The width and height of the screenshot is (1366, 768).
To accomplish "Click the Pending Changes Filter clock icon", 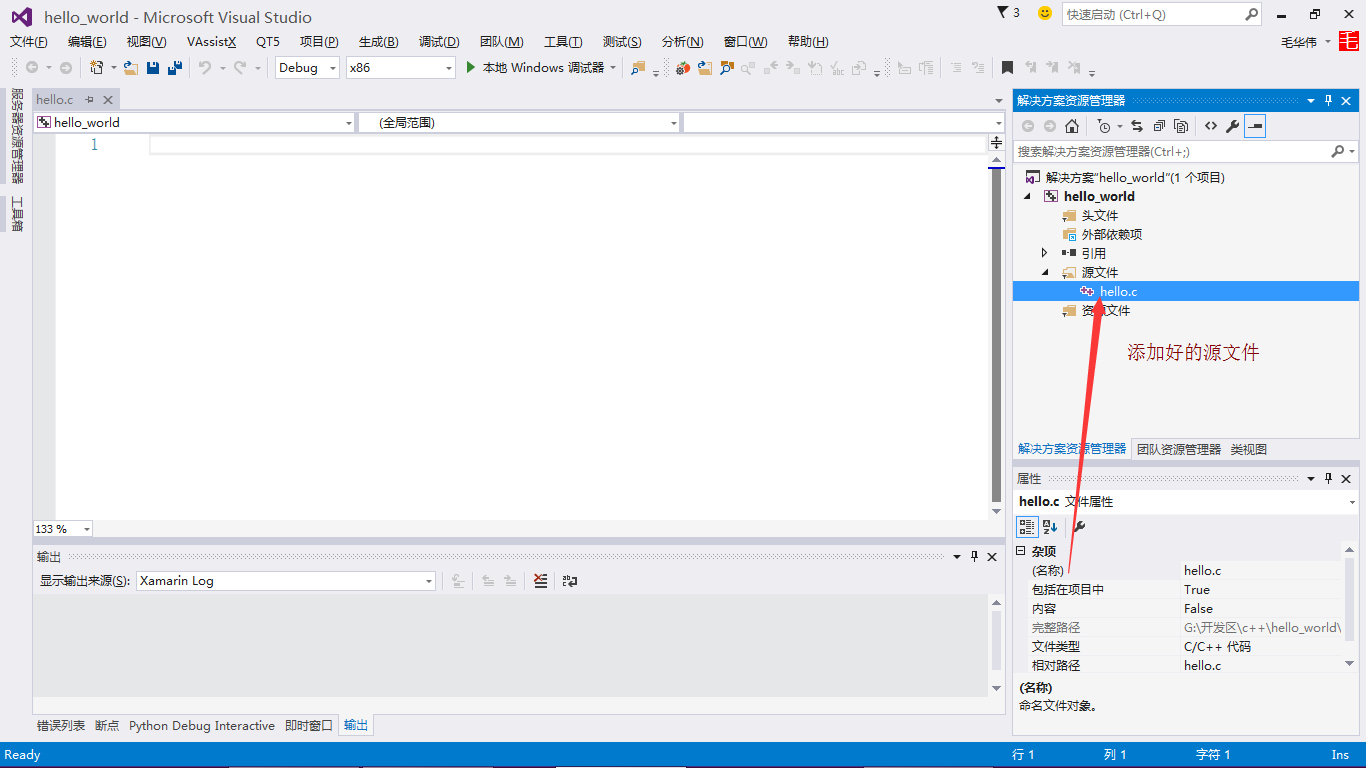I will [1103, 126].
